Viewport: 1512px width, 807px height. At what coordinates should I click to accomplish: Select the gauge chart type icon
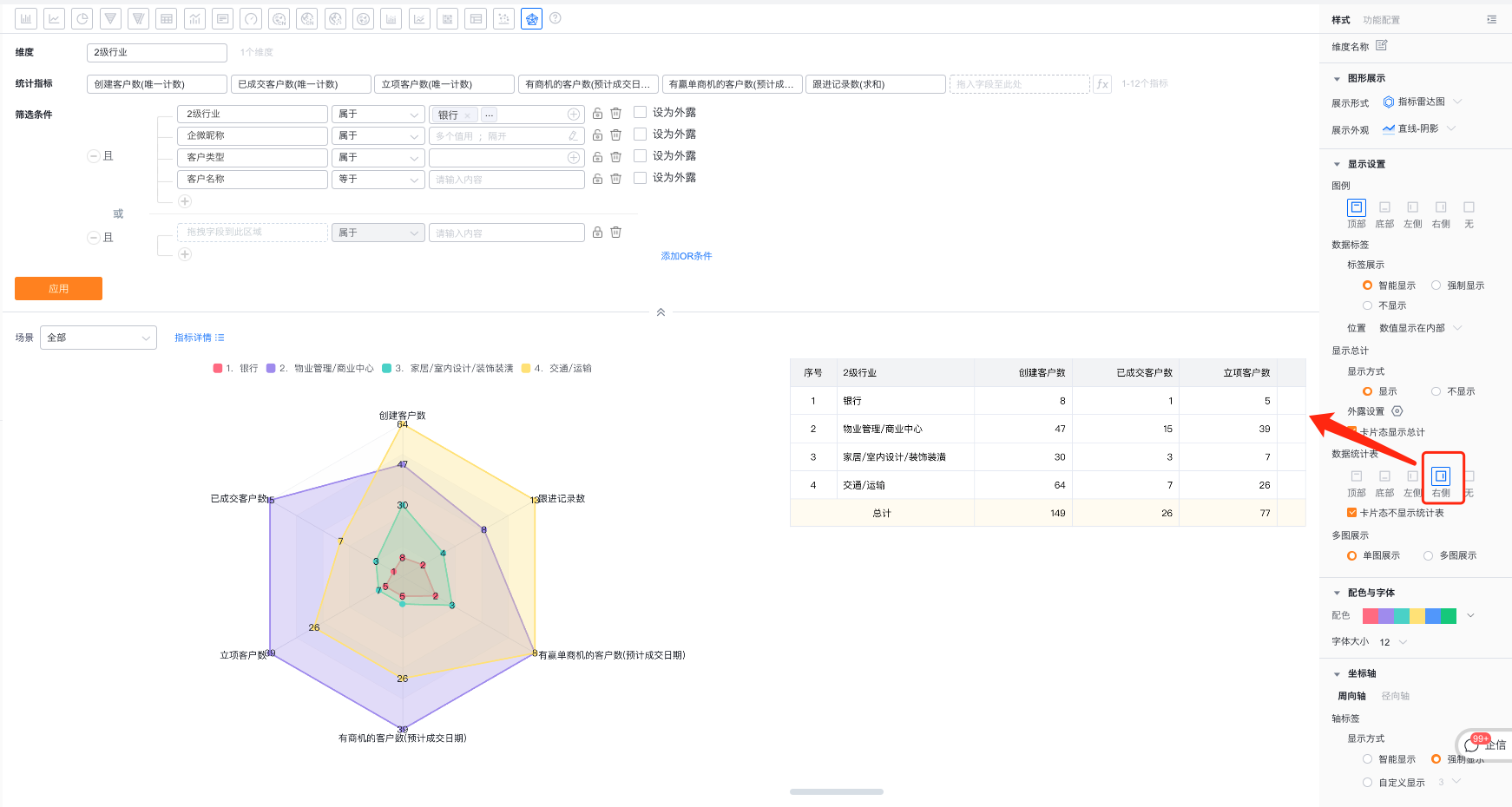[251, 18]
